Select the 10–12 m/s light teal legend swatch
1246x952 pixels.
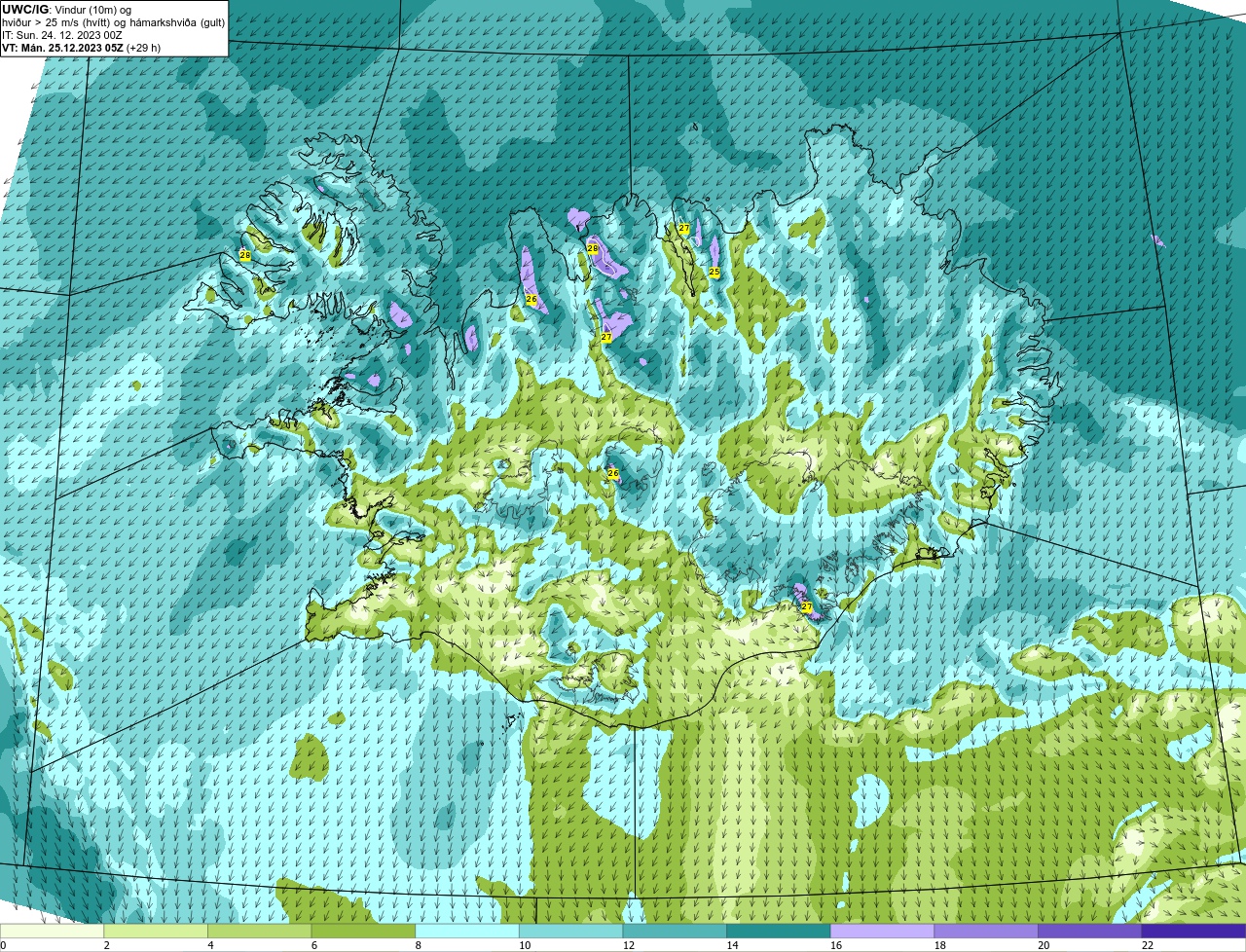coord(571,931)
